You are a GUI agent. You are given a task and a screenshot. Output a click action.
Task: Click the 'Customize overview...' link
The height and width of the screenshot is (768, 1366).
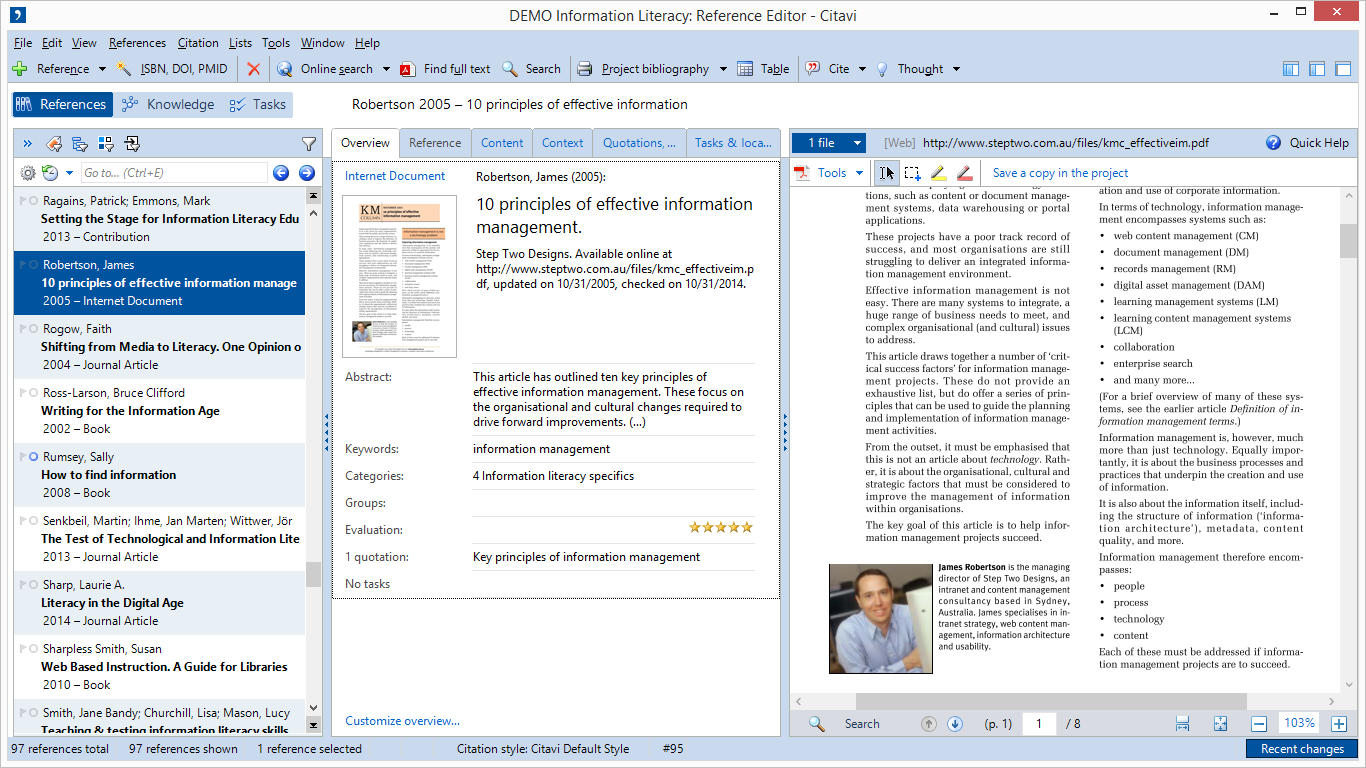402,721
